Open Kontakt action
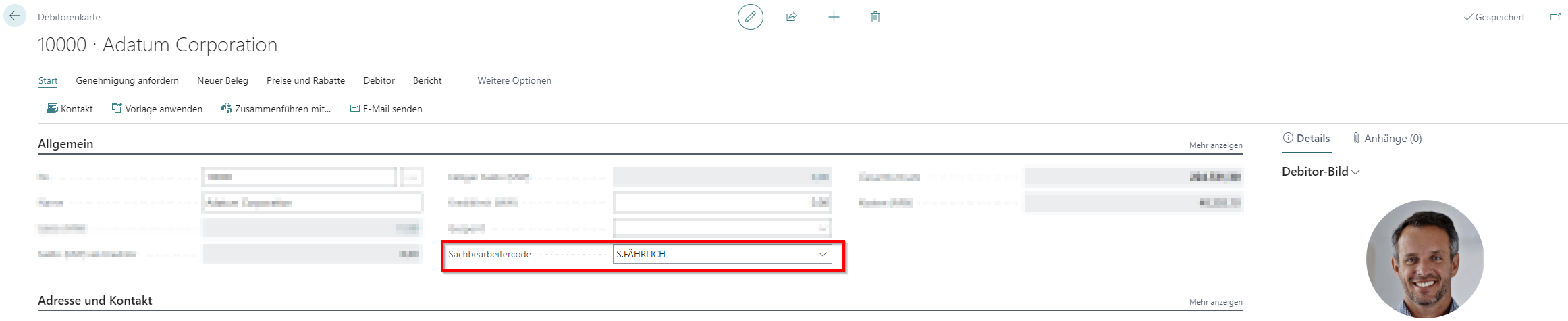Viewport: 1568px width, 321px height. 70,109
